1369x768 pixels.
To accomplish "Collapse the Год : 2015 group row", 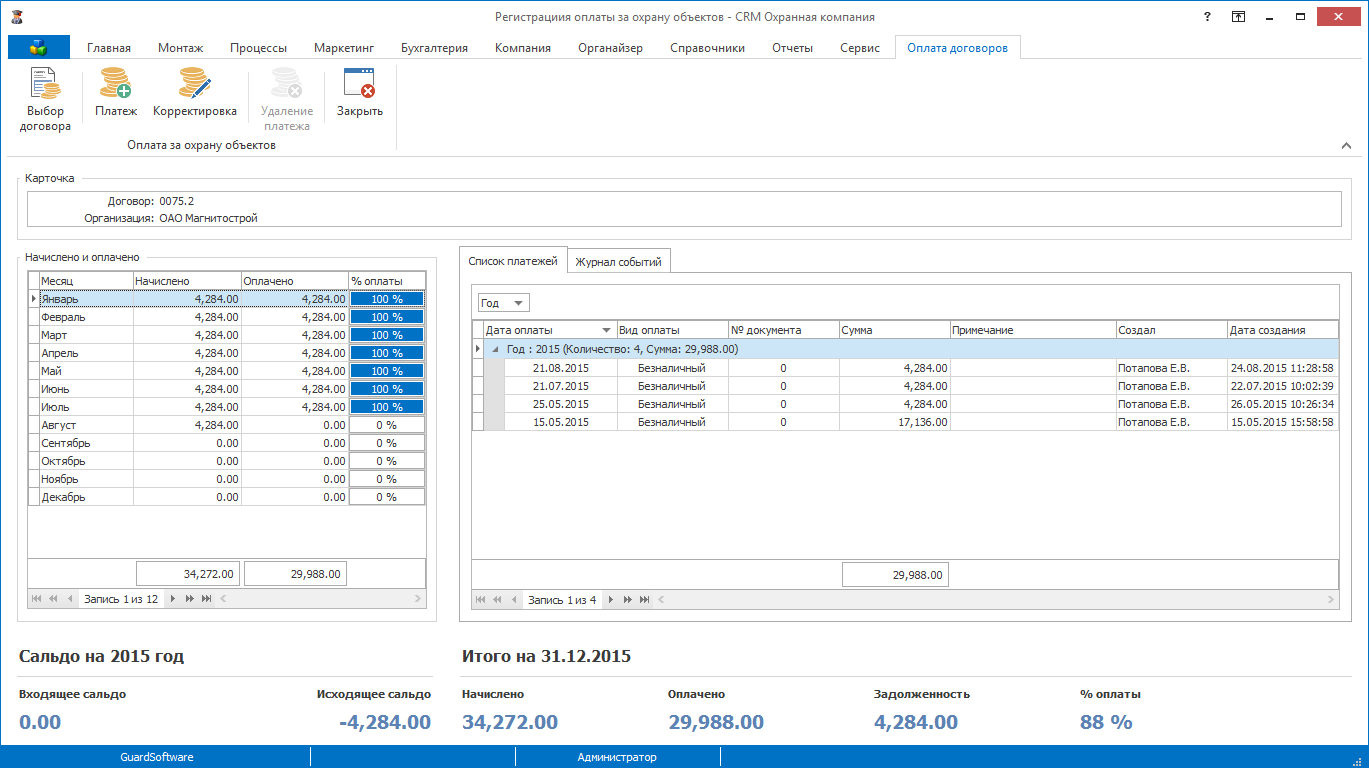I will click(494, 349).
